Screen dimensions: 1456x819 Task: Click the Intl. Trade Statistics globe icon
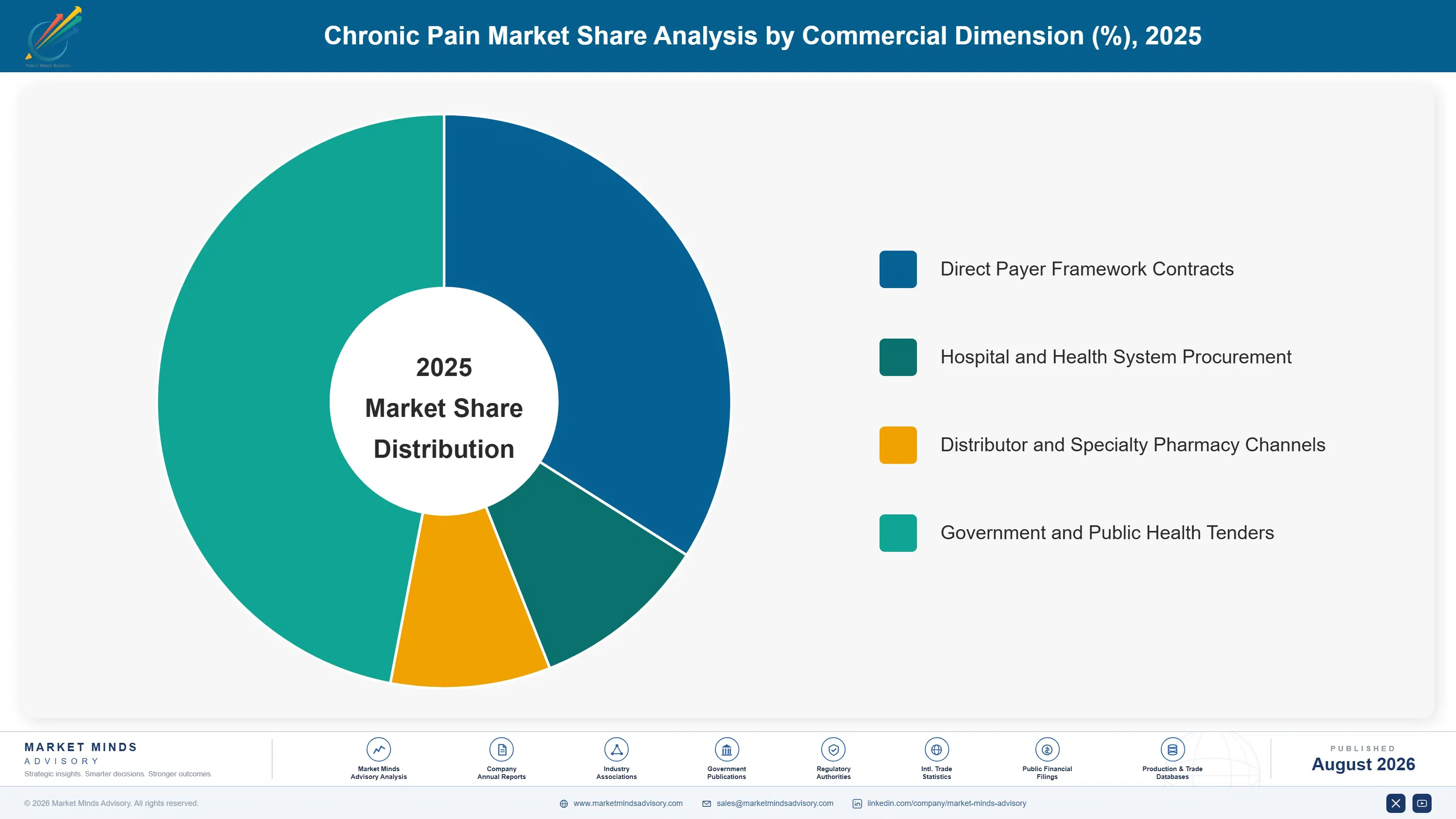pyautogui.click(x=937, y=749)
